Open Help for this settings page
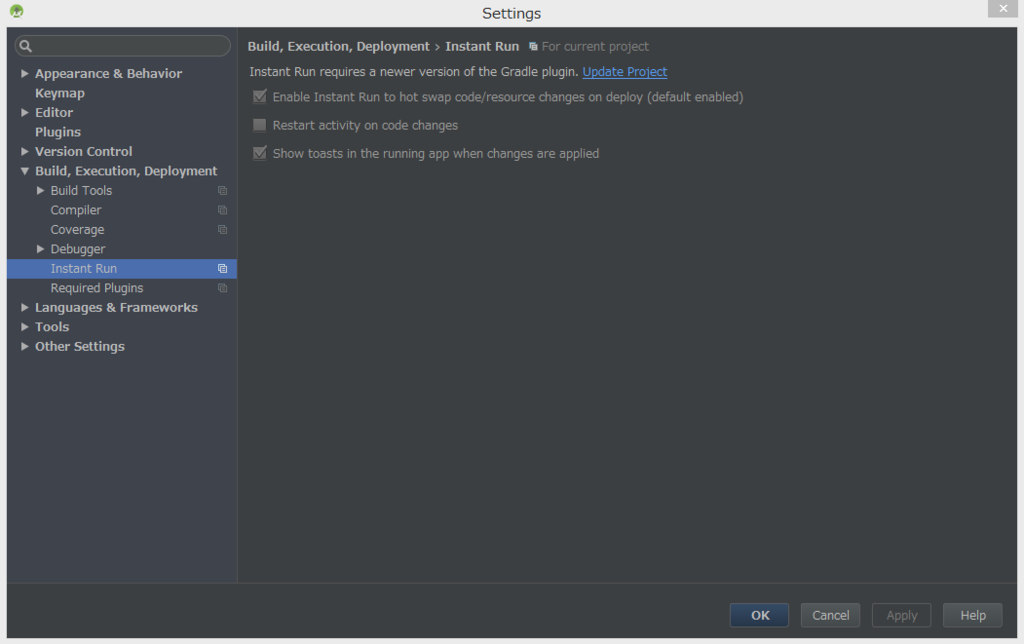This screenshot has width=1024, height=644. pos(972,615)
